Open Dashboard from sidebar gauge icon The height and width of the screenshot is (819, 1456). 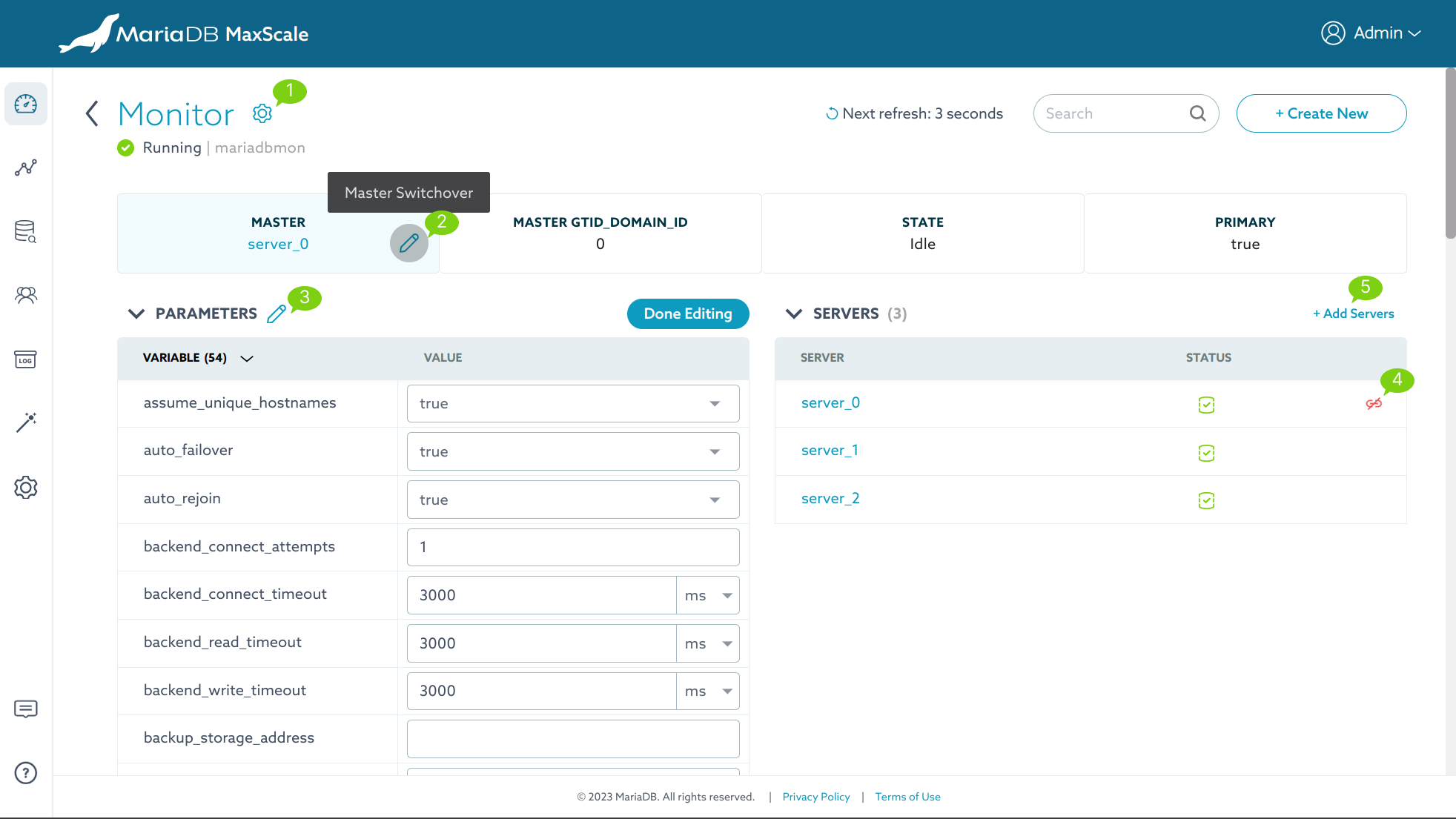26,105
